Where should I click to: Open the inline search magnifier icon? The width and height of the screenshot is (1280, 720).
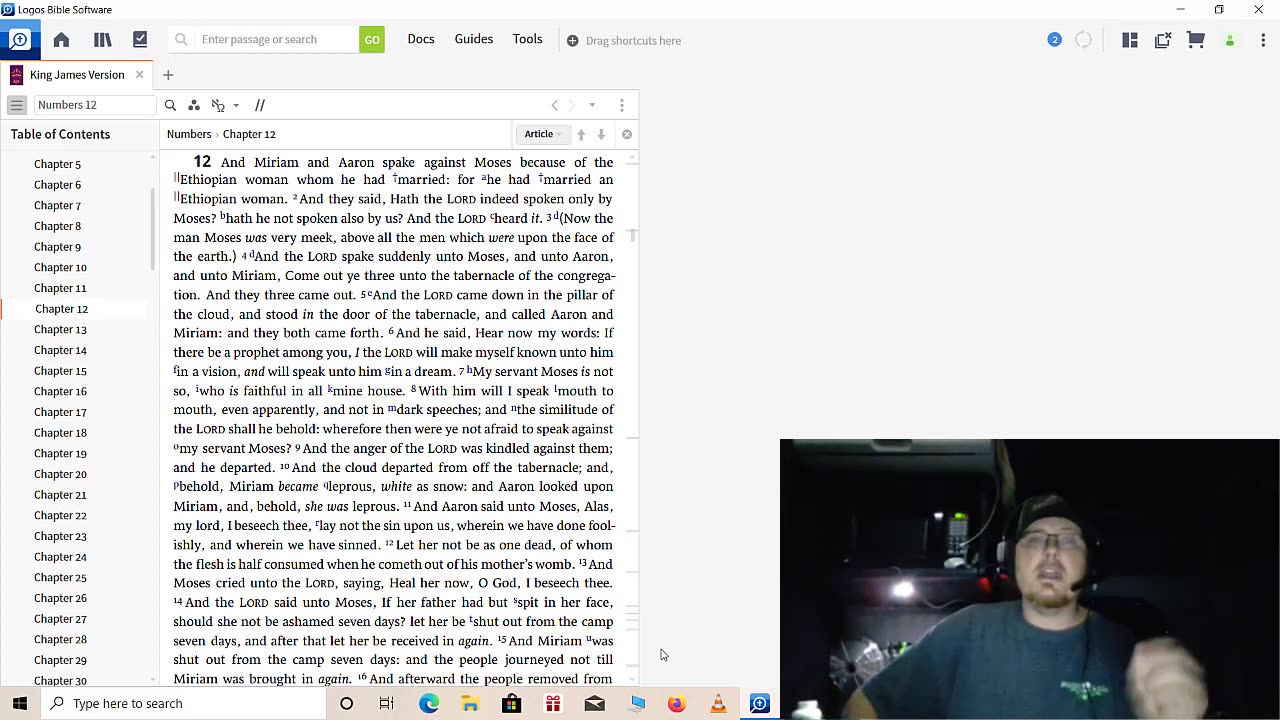170,105
